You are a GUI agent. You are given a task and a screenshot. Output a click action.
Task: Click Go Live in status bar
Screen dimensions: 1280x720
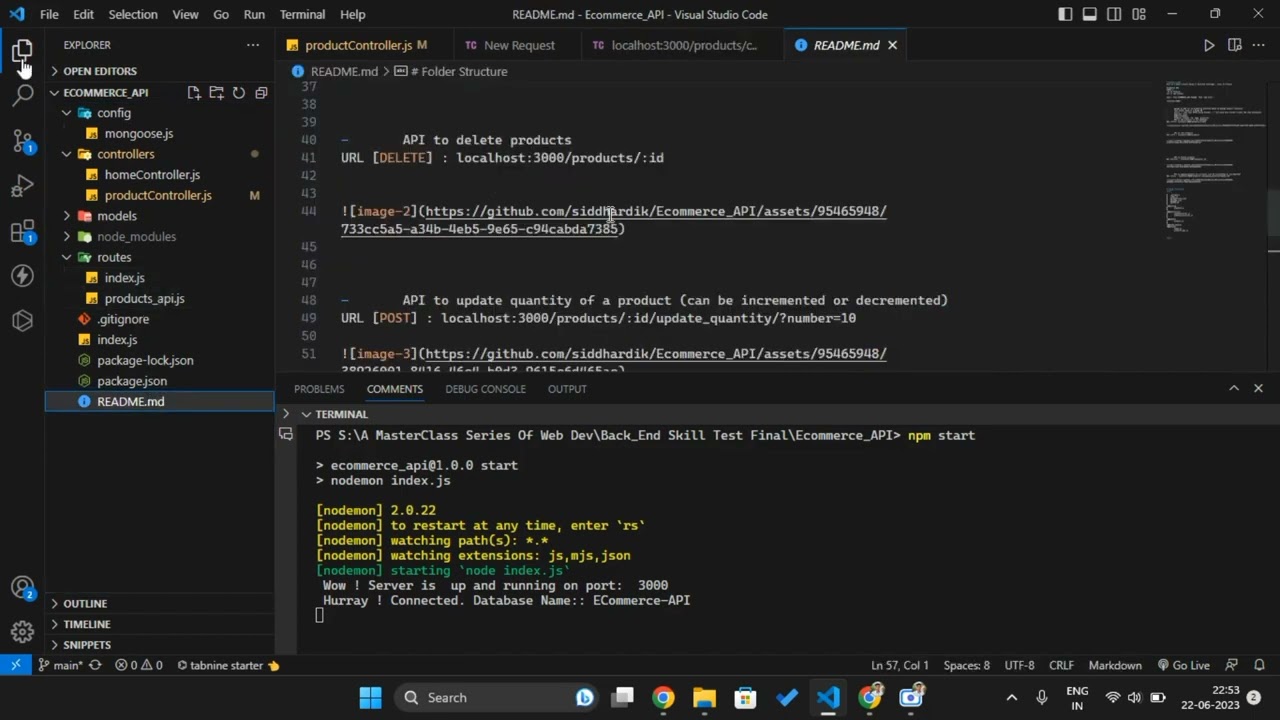[1183, 665]
